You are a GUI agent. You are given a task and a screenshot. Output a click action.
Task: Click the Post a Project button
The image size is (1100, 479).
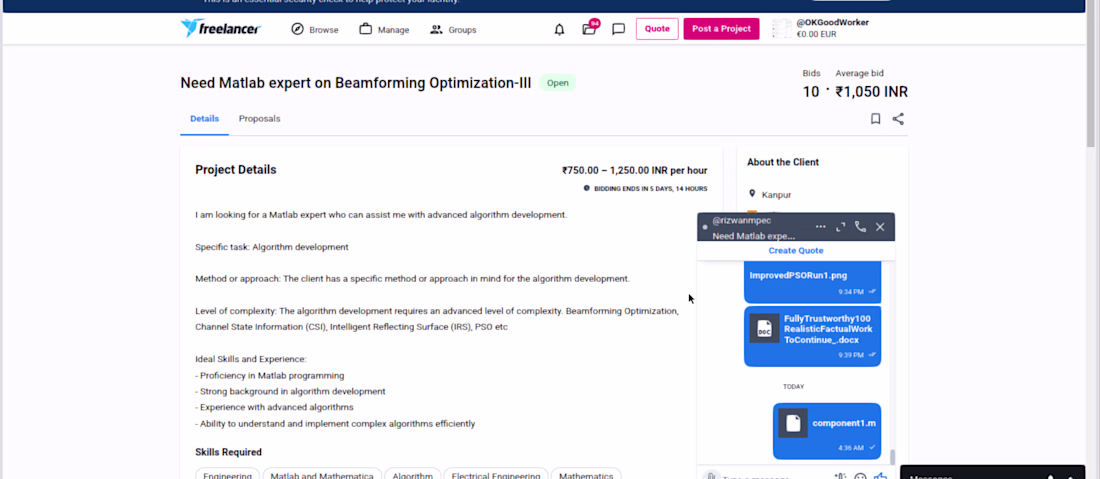721,29
